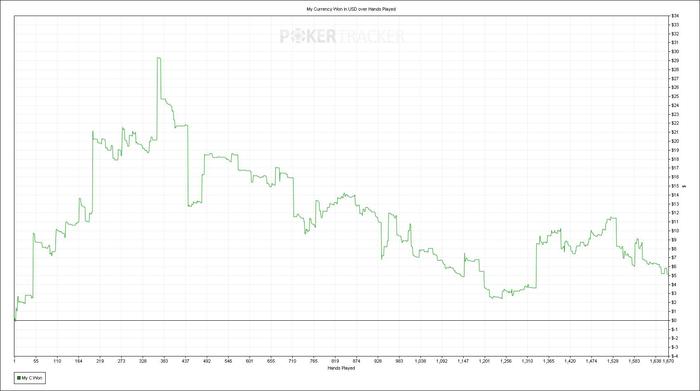Click the '1,583' x-axis tick label
700x391 pixels.
point(634,361)
